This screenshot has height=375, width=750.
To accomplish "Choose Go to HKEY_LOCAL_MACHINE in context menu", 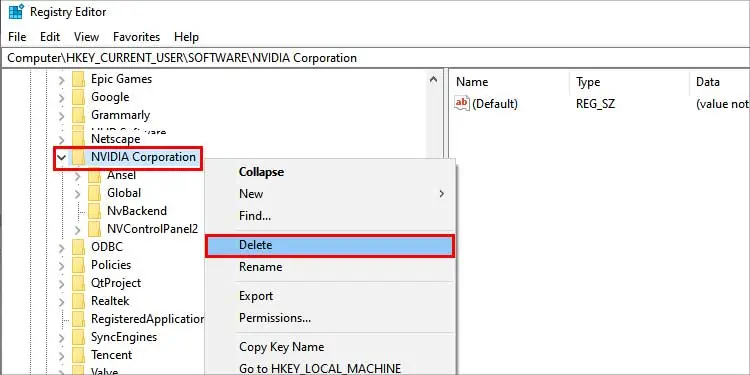I will (x=330, y=369).
